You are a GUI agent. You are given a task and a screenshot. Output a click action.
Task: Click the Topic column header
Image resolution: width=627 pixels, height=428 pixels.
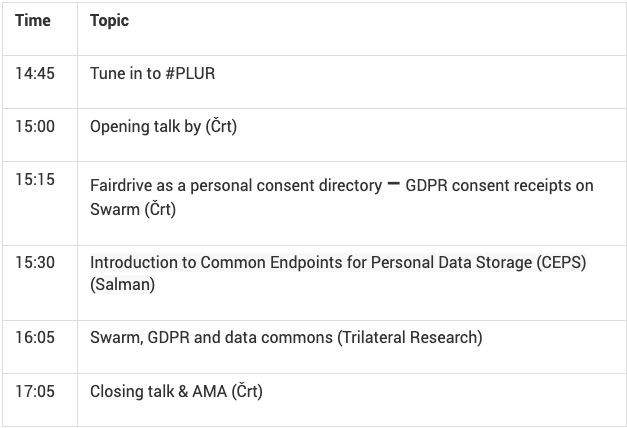coord(109,20)
